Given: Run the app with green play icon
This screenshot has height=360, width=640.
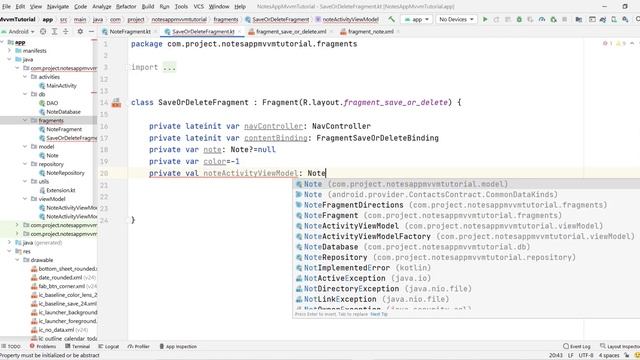Looking at the screenshot, I should [x=485, y=19].
